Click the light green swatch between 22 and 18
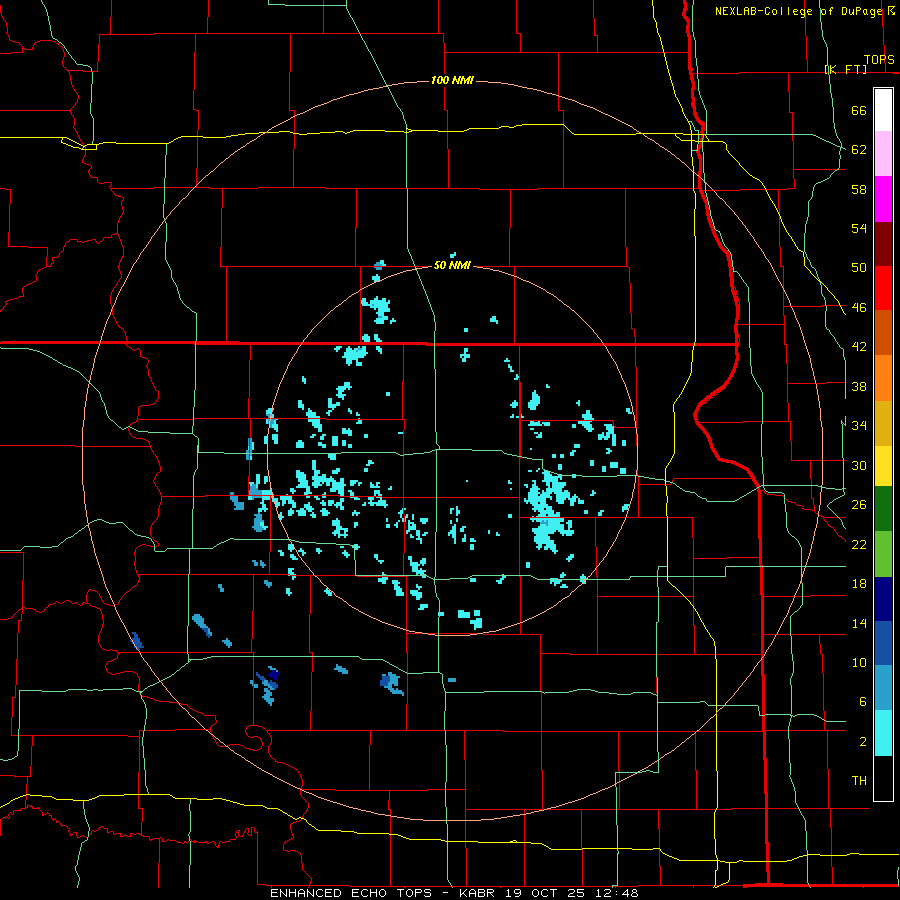 pyautogui.click(x=883, y=554)
